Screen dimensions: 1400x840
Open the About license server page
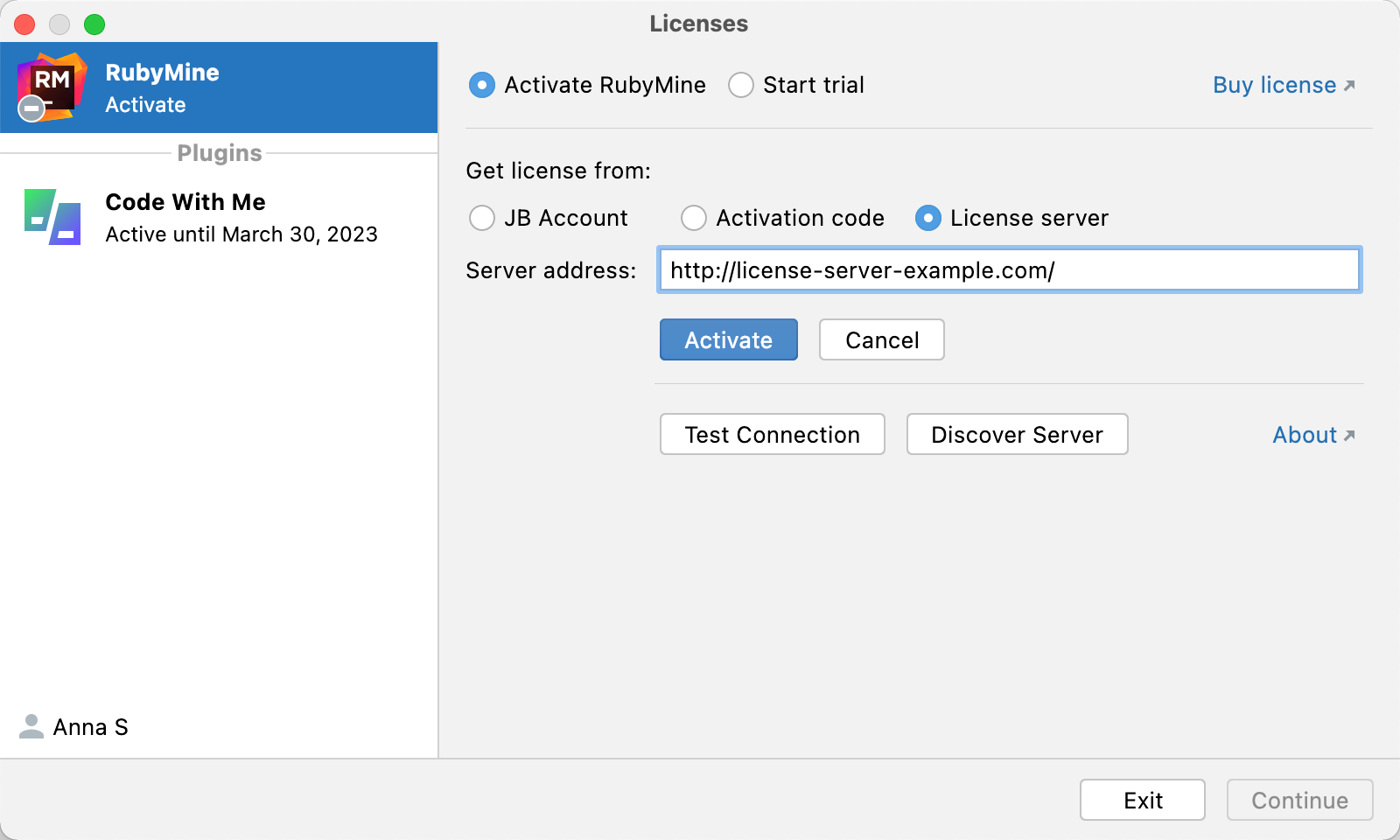click(1305, 434)
